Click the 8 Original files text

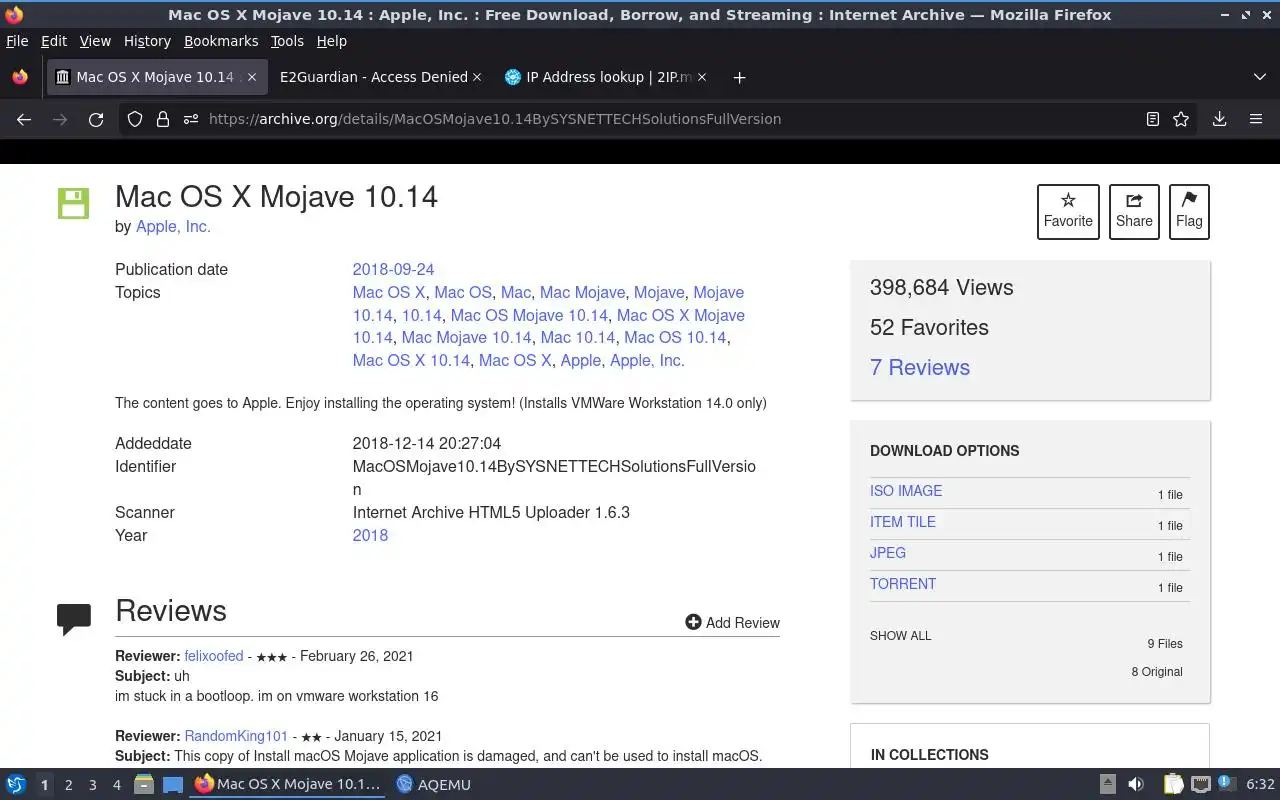point(1157,672)
